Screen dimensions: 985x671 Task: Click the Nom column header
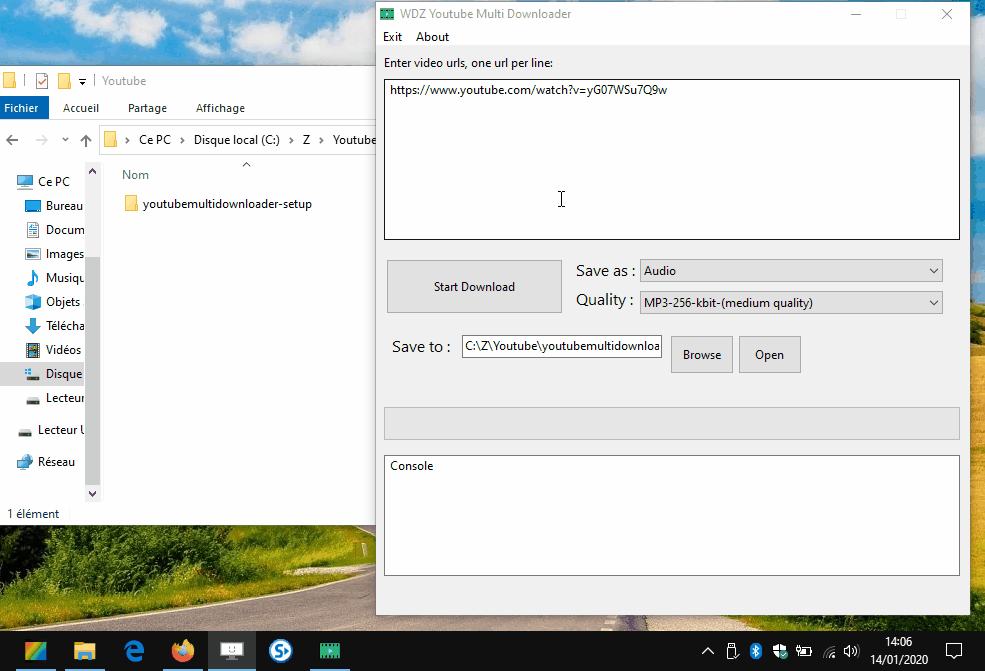pyautogui.click(x=136, y=175)
